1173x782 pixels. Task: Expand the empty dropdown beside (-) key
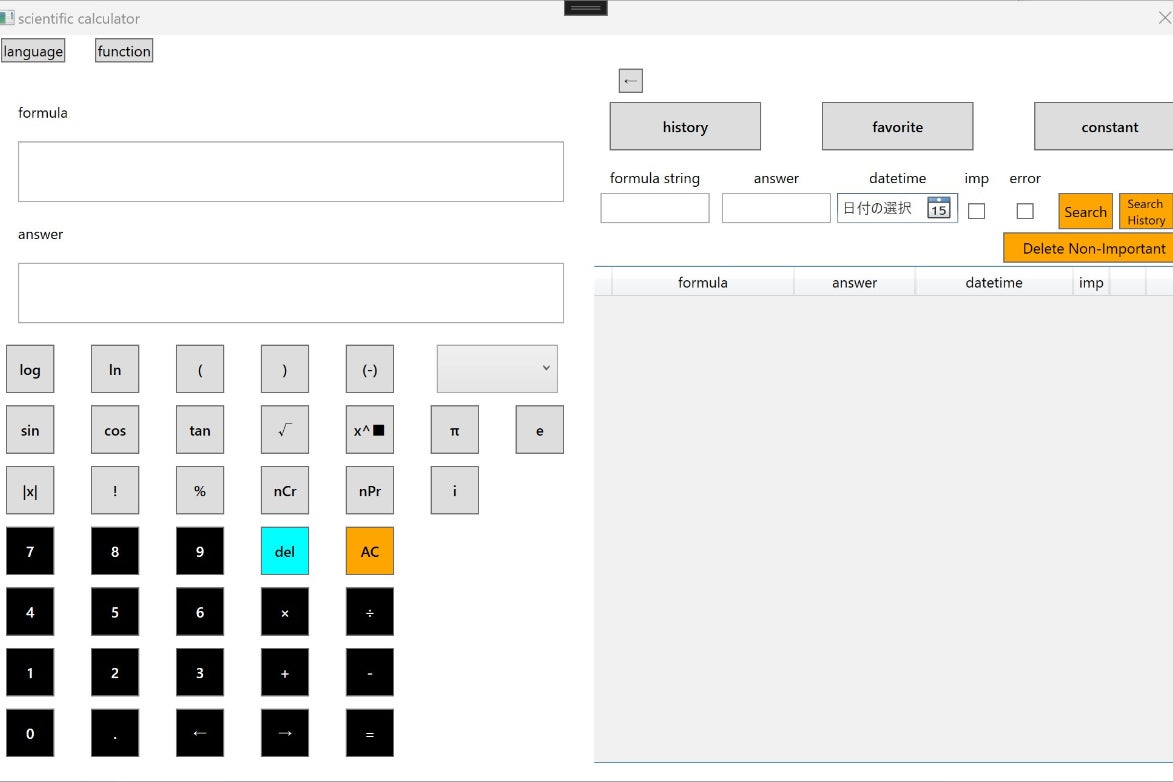497,369
